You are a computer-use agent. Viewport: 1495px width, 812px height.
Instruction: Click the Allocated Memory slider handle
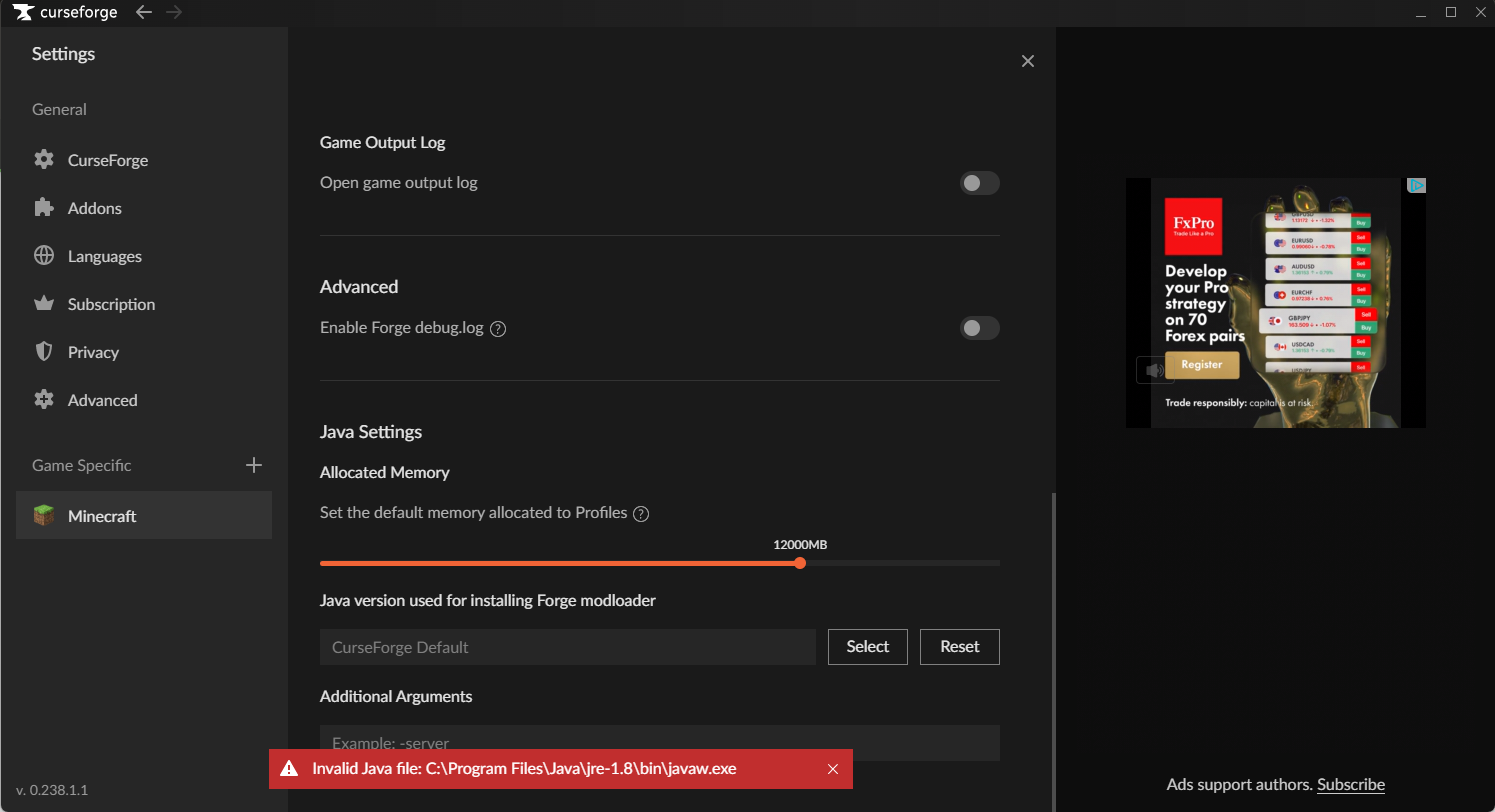coord(800,563)
